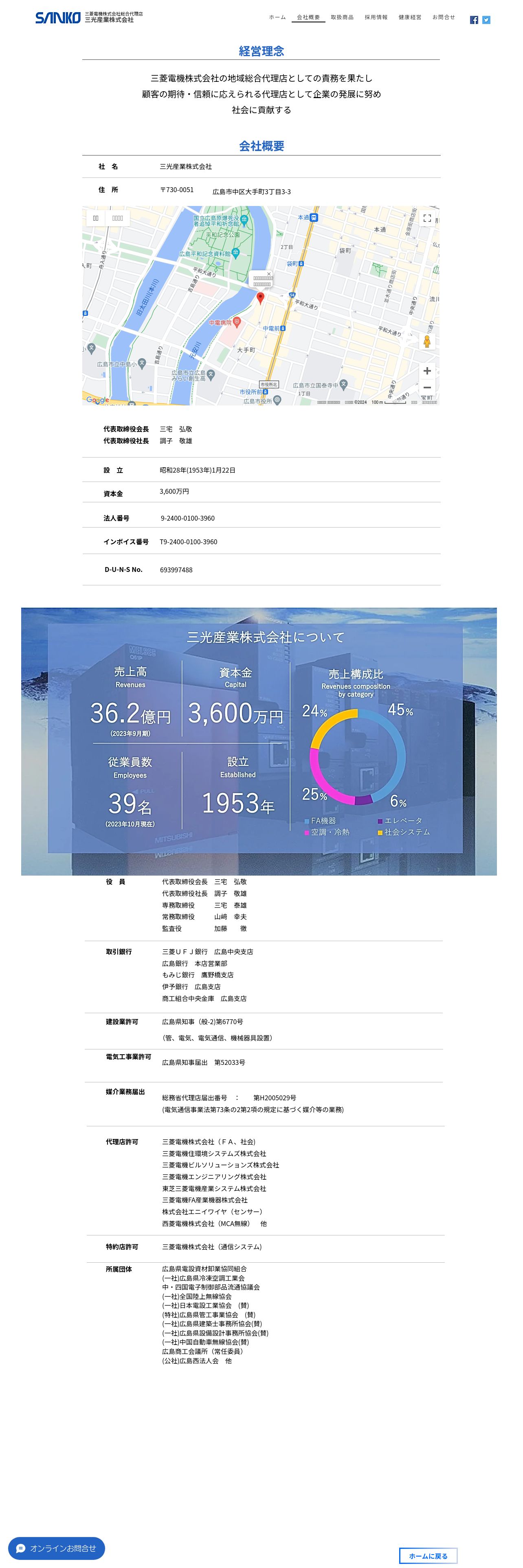Click the yellow 社会システム legend swatch
Viewport: 523px width, 1568px height.
click(380, 832)
